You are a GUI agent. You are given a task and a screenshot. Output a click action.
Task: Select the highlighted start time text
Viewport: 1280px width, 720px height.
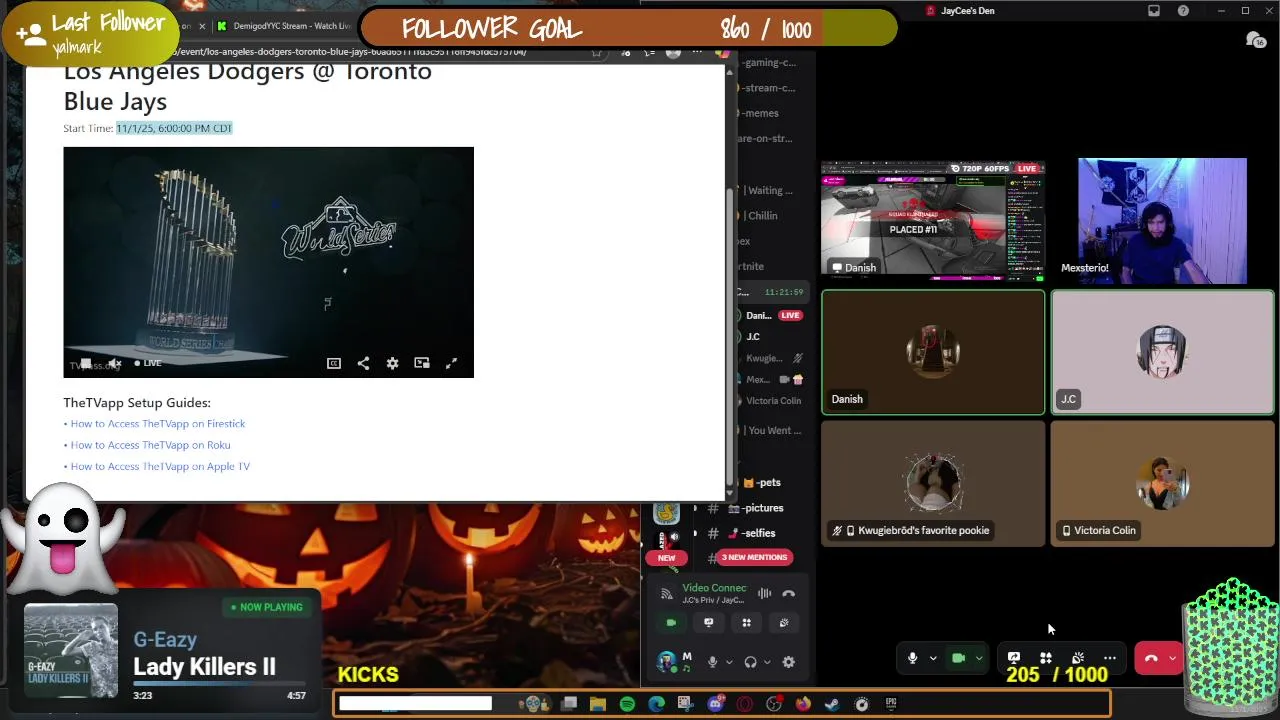point(174,128)
